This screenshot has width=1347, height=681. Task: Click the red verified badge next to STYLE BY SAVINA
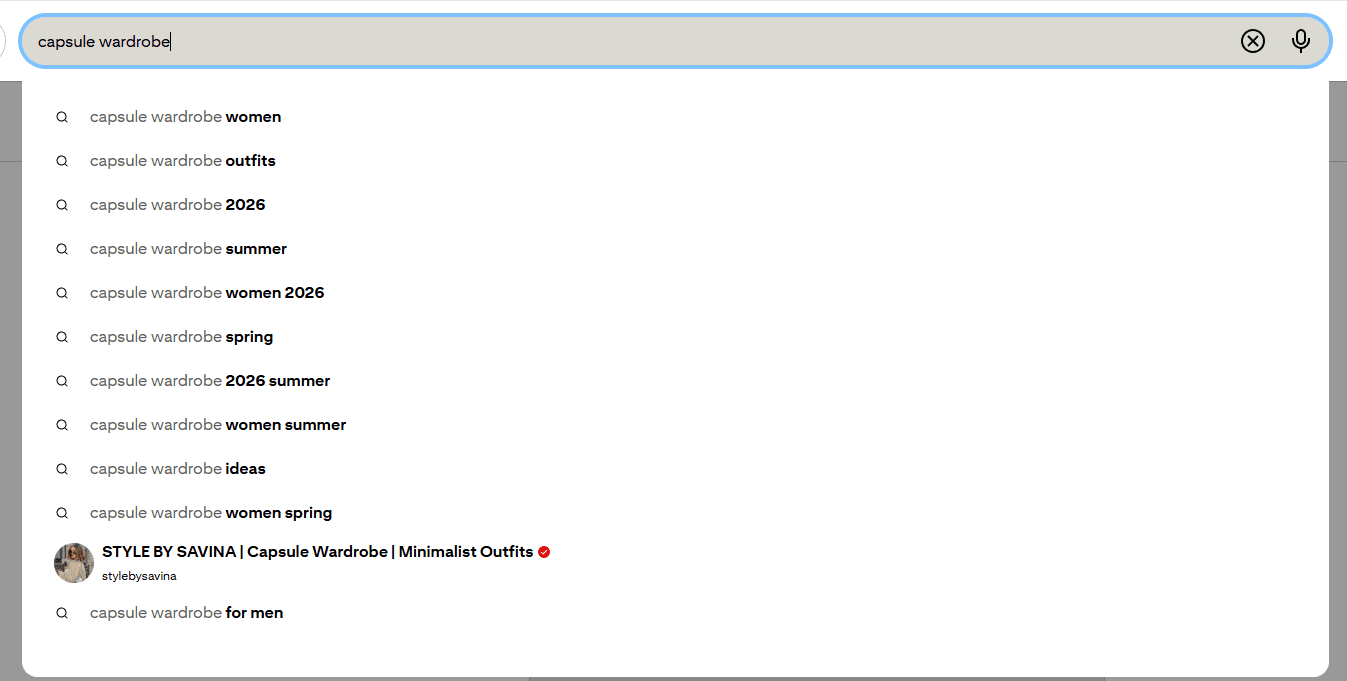tap(544, 552)
